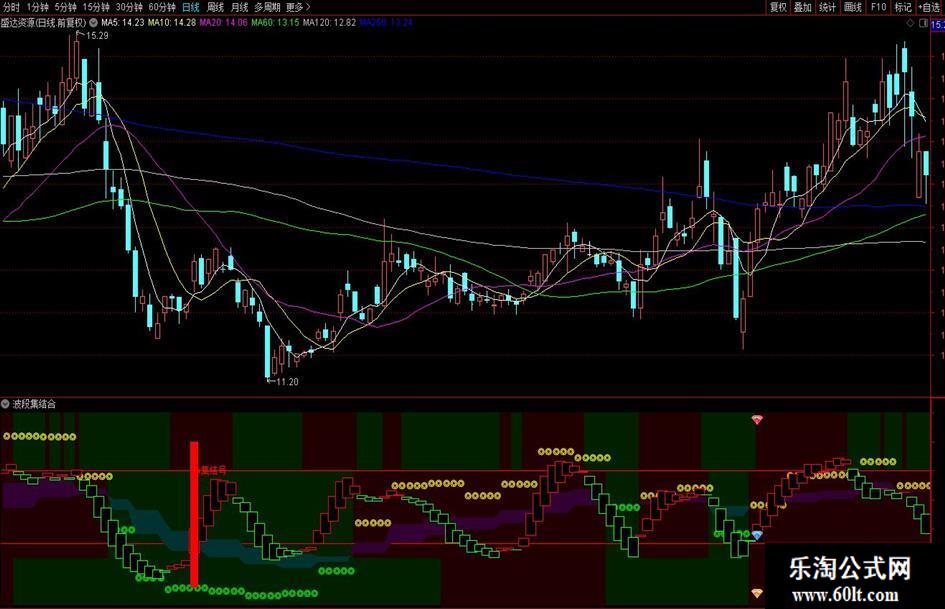The image size is (945, 609).
Task: Select the 15分钟 period tab
Action: tap(96, 7)
